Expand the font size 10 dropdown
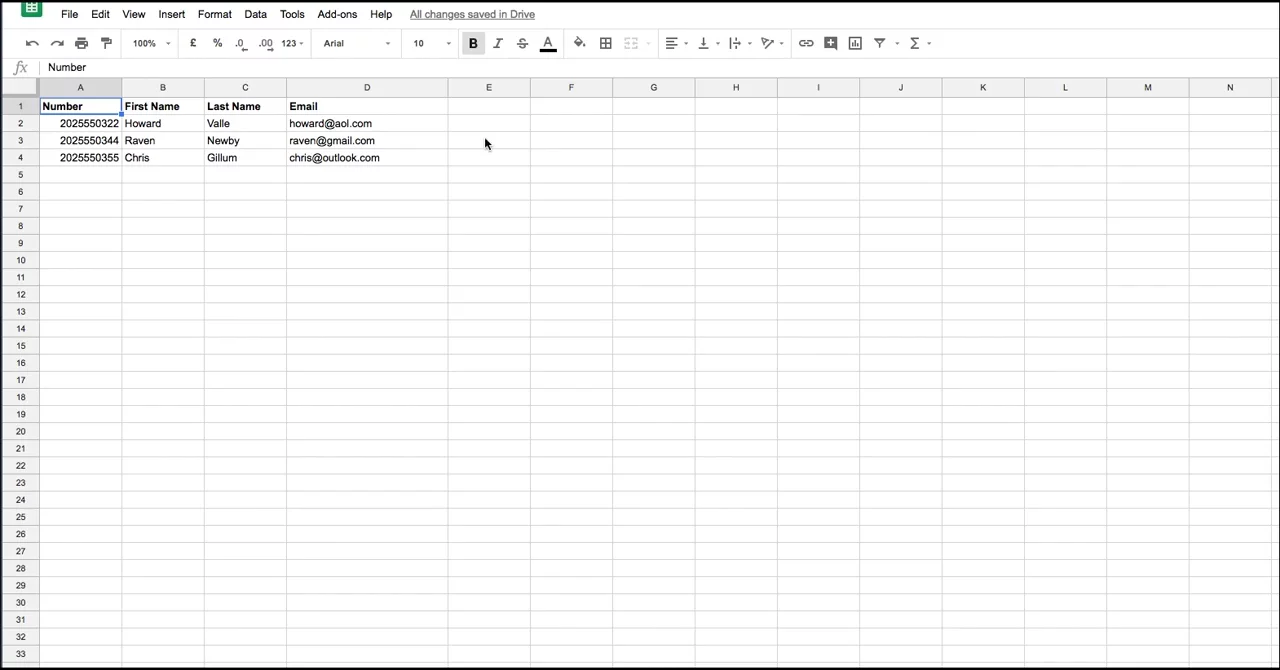This screenshot has height=670, width=1280. point(432,43)
